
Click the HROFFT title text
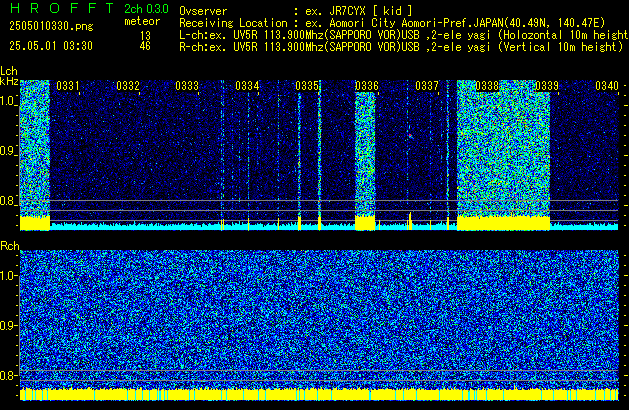pyautogui.click(x=62, y=8)
